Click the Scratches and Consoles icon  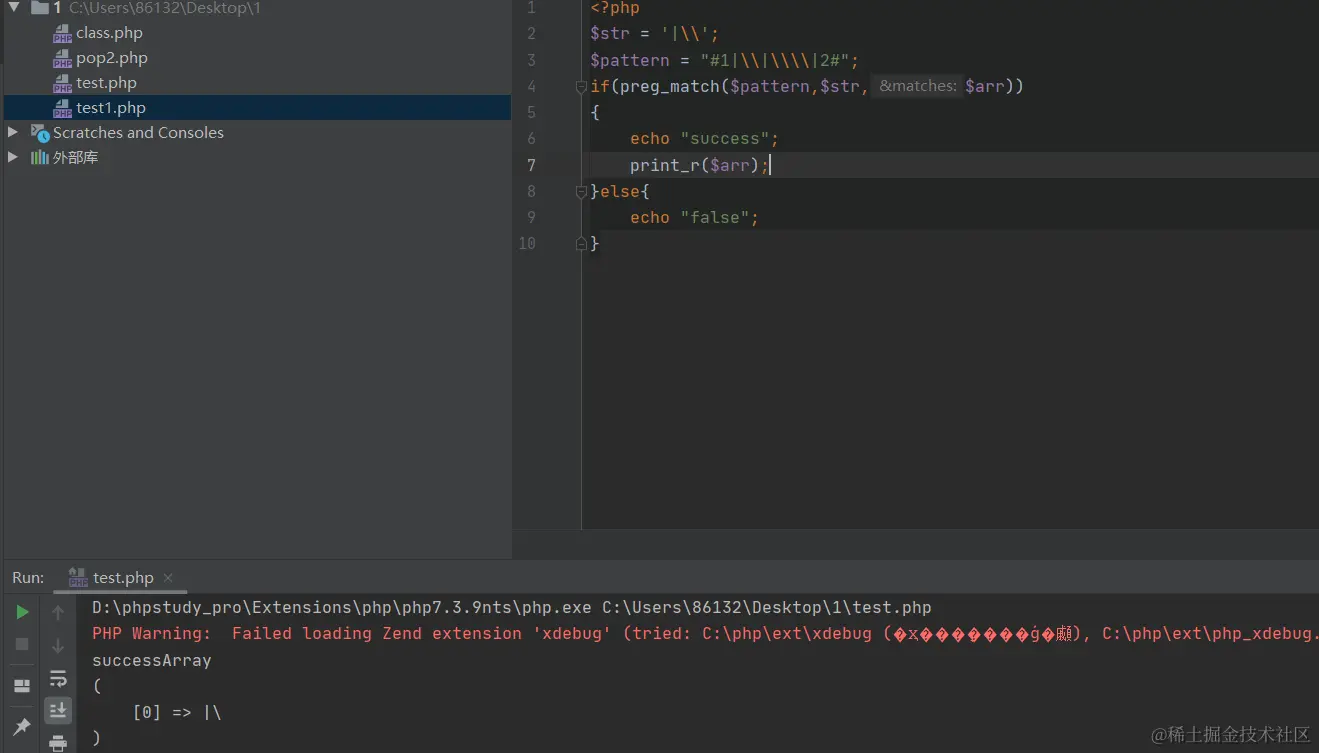[40, 133]
